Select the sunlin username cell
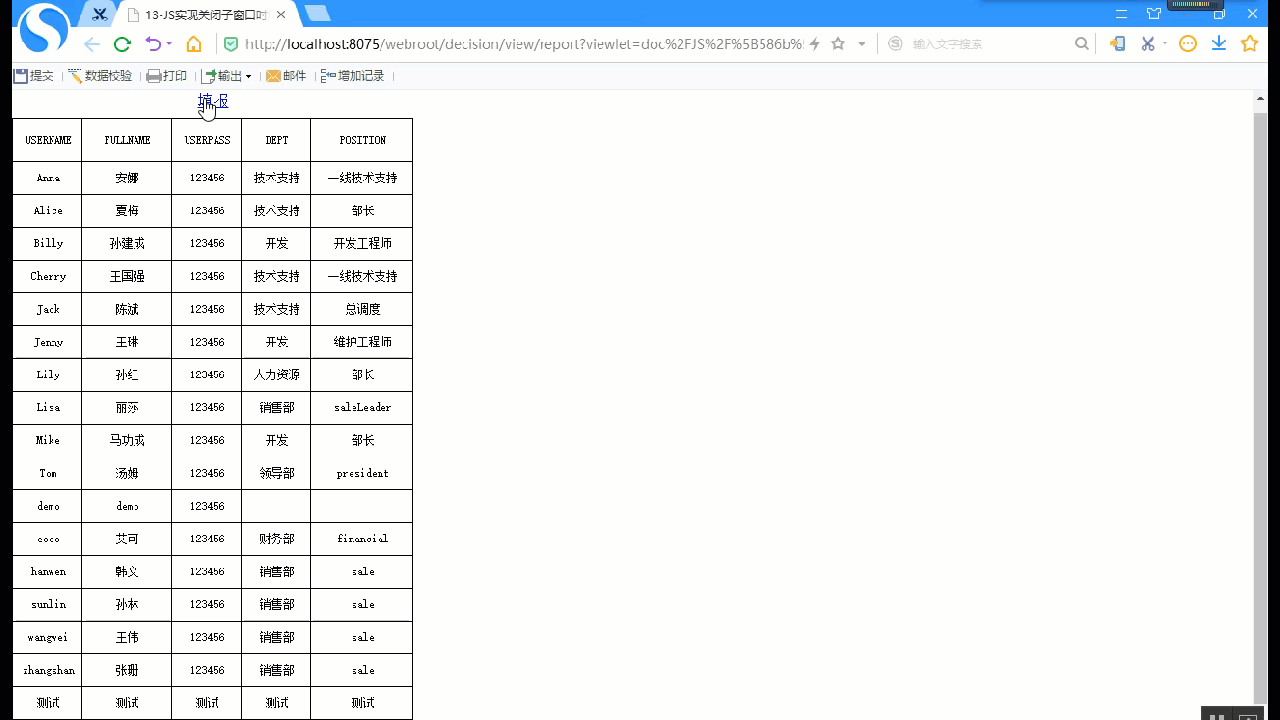The width and height of the screenshot is (1280, 720). point(48,604)
